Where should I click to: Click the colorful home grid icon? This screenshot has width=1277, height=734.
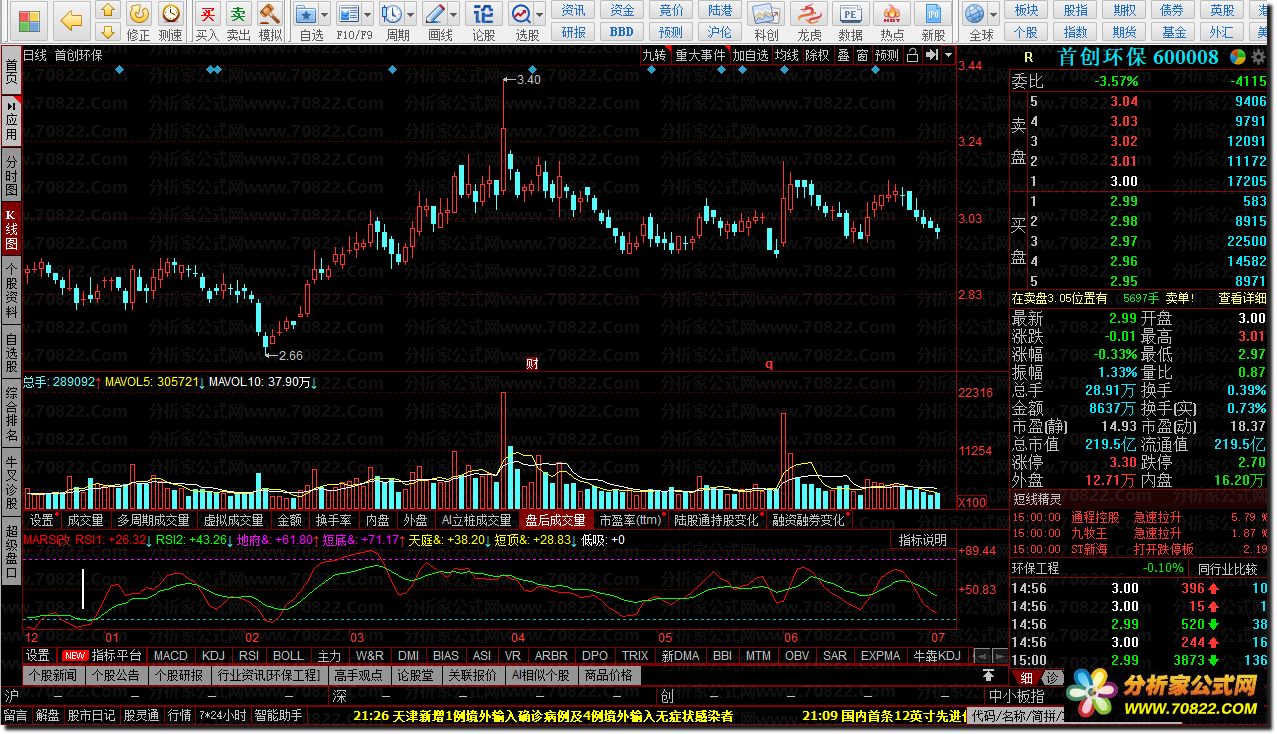(30, 20)
